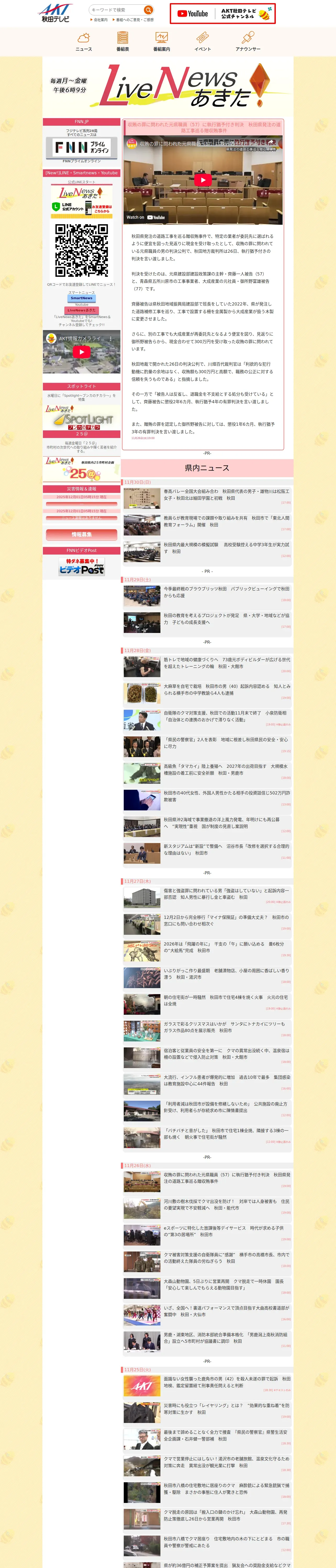This screenshot has height=1568, width=336.
Task: Click the FNN.JP sidebar header
Action: coord(82,122)
